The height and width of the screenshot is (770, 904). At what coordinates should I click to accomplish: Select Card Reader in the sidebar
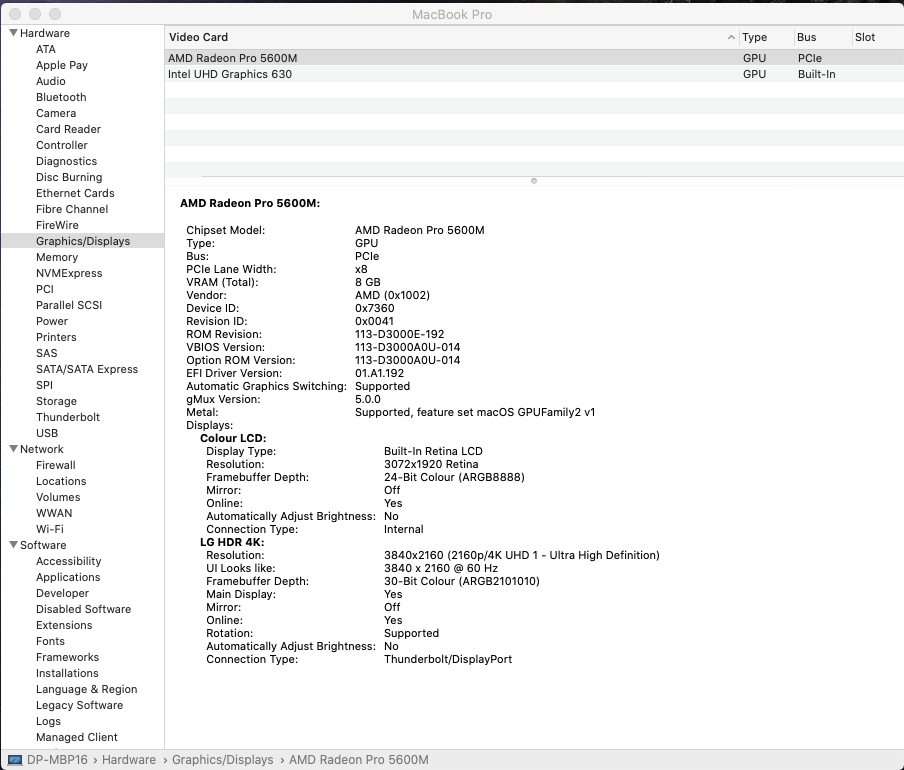(x=68, y=129)
